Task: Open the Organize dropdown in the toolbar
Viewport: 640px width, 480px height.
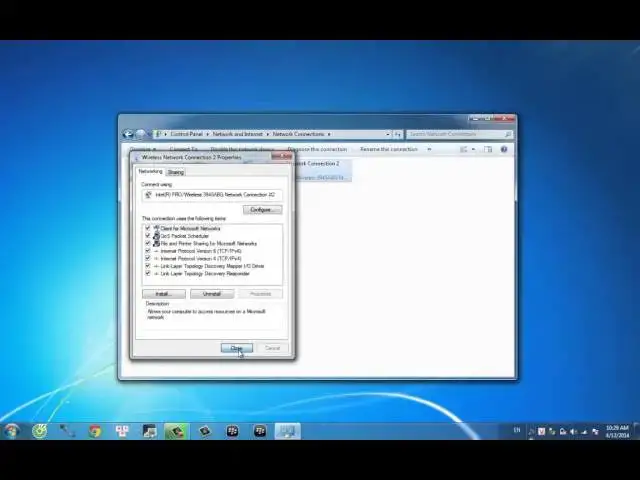Action: click(x=143, y=149)
